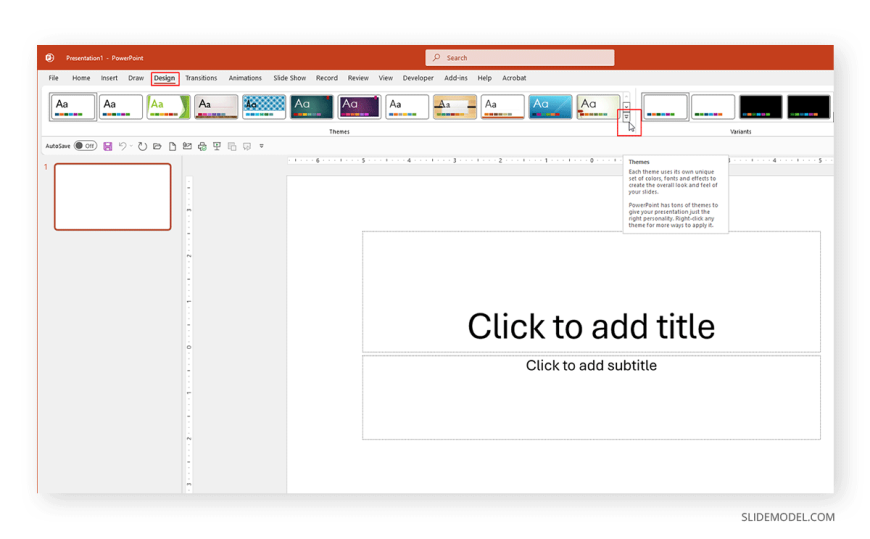Apply the green Facet theme
This screenshot has height=539, width=870.
(168, 107)
